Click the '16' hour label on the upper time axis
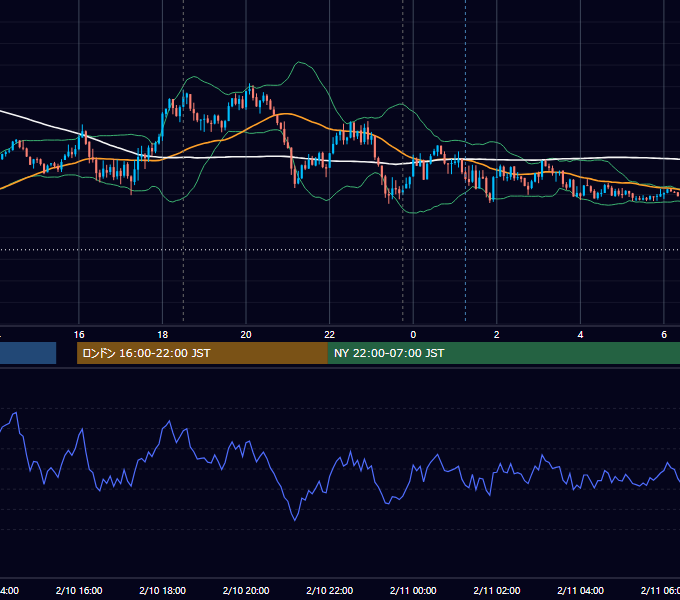Image resolution: width=680 pixels, height=600 pixels. [79, 335]
